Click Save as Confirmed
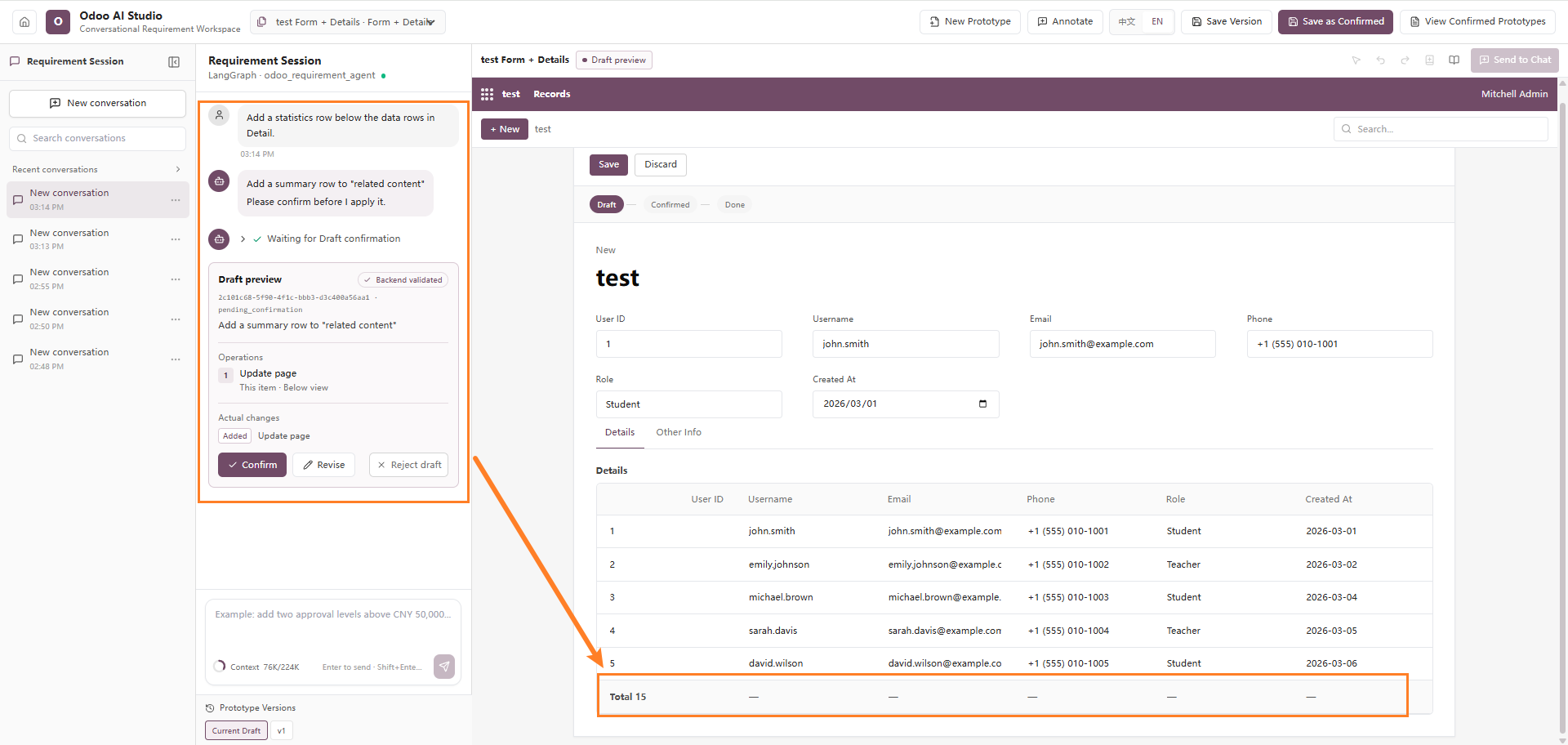The height and width of the screenshot is (745, 1568). [x=1335, y=22]
